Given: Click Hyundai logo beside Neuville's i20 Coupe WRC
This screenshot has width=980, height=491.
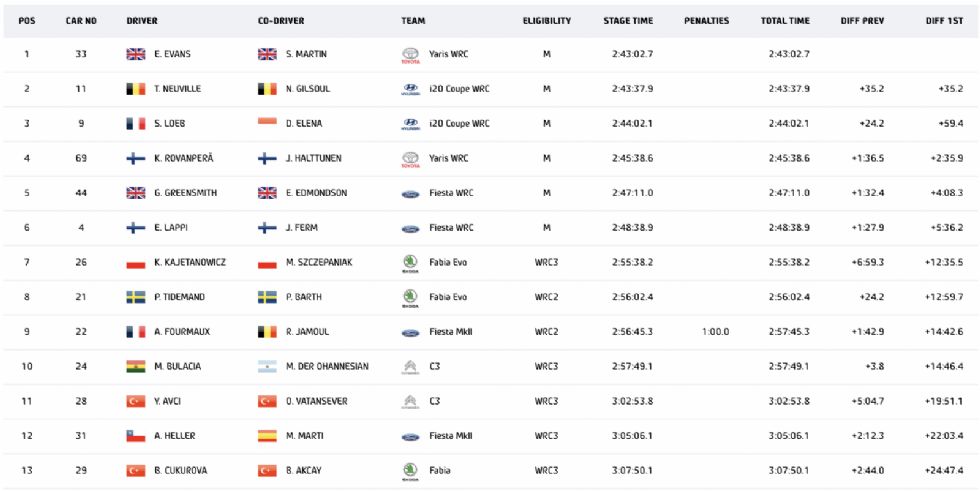Looking at the screenshot, I should coord(411,89).
